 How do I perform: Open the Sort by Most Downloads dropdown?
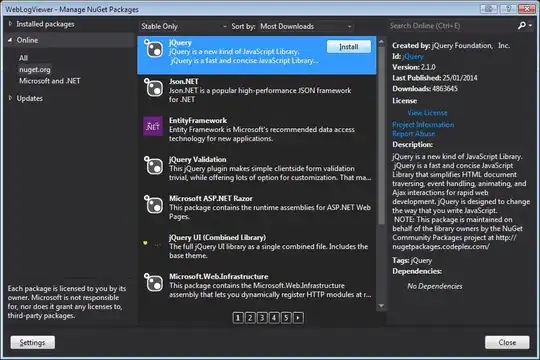coord(306,26)
